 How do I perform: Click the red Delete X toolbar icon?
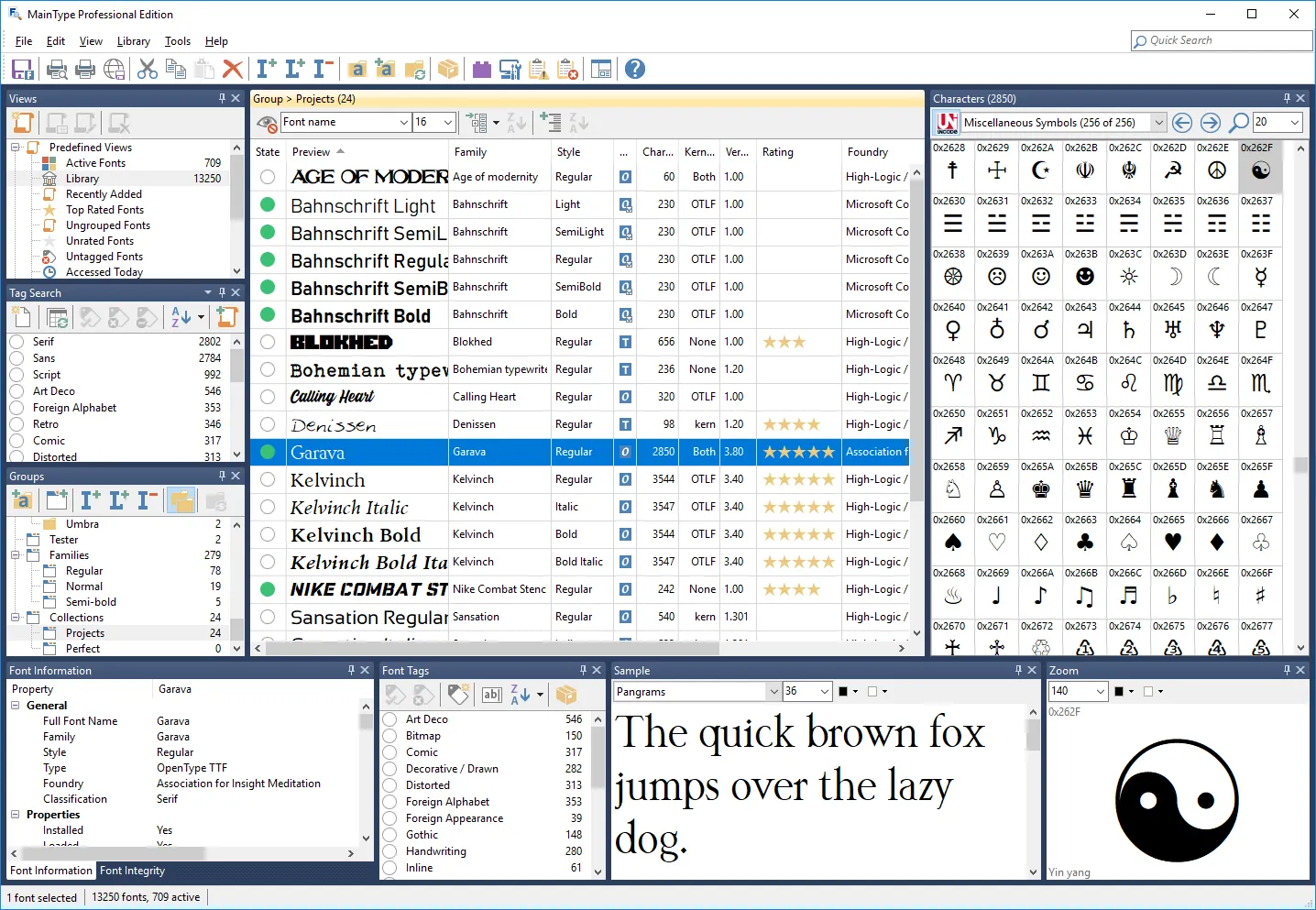pos(233,69)
